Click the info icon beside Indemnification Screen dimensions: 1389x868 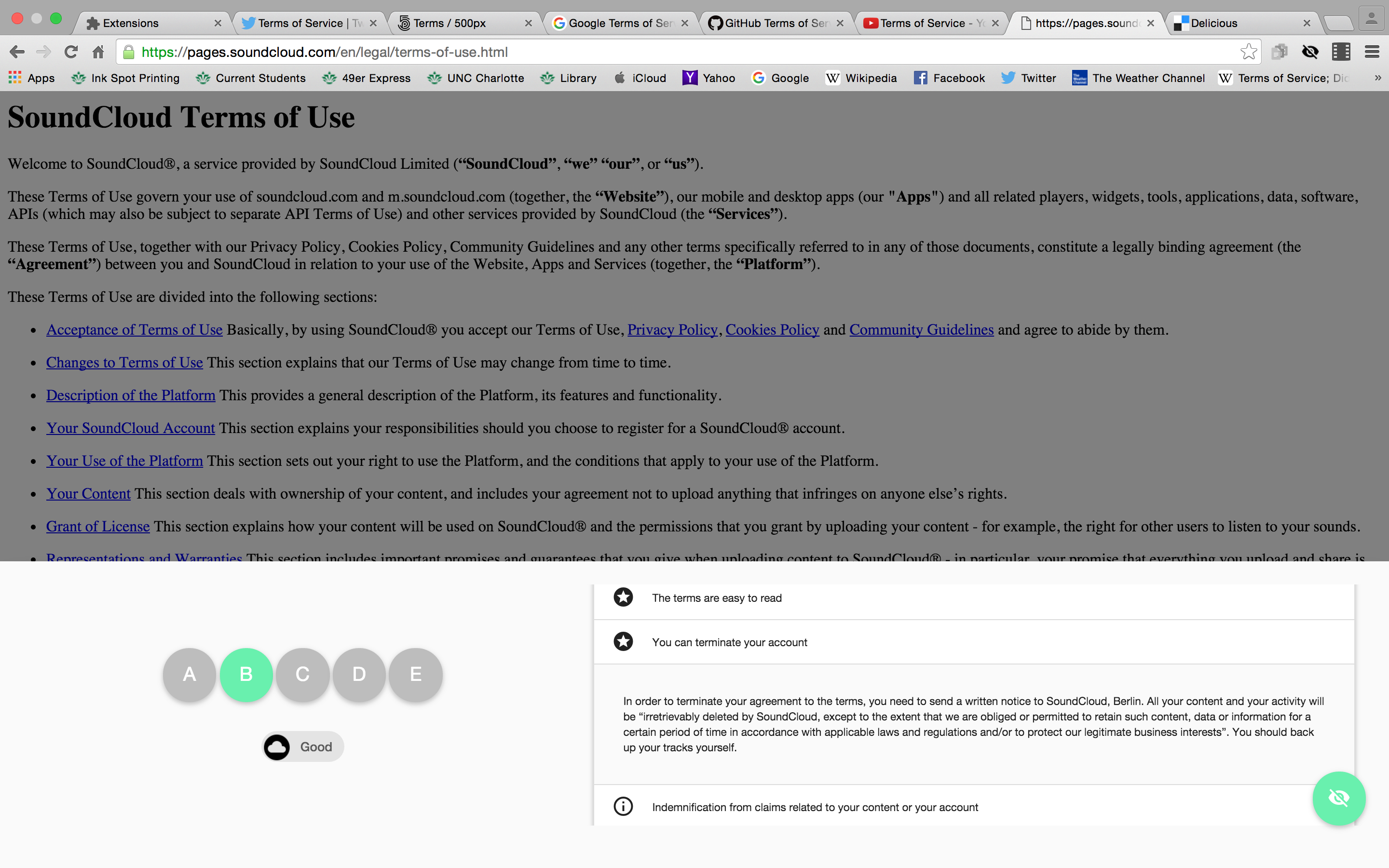tap(623, 807)
